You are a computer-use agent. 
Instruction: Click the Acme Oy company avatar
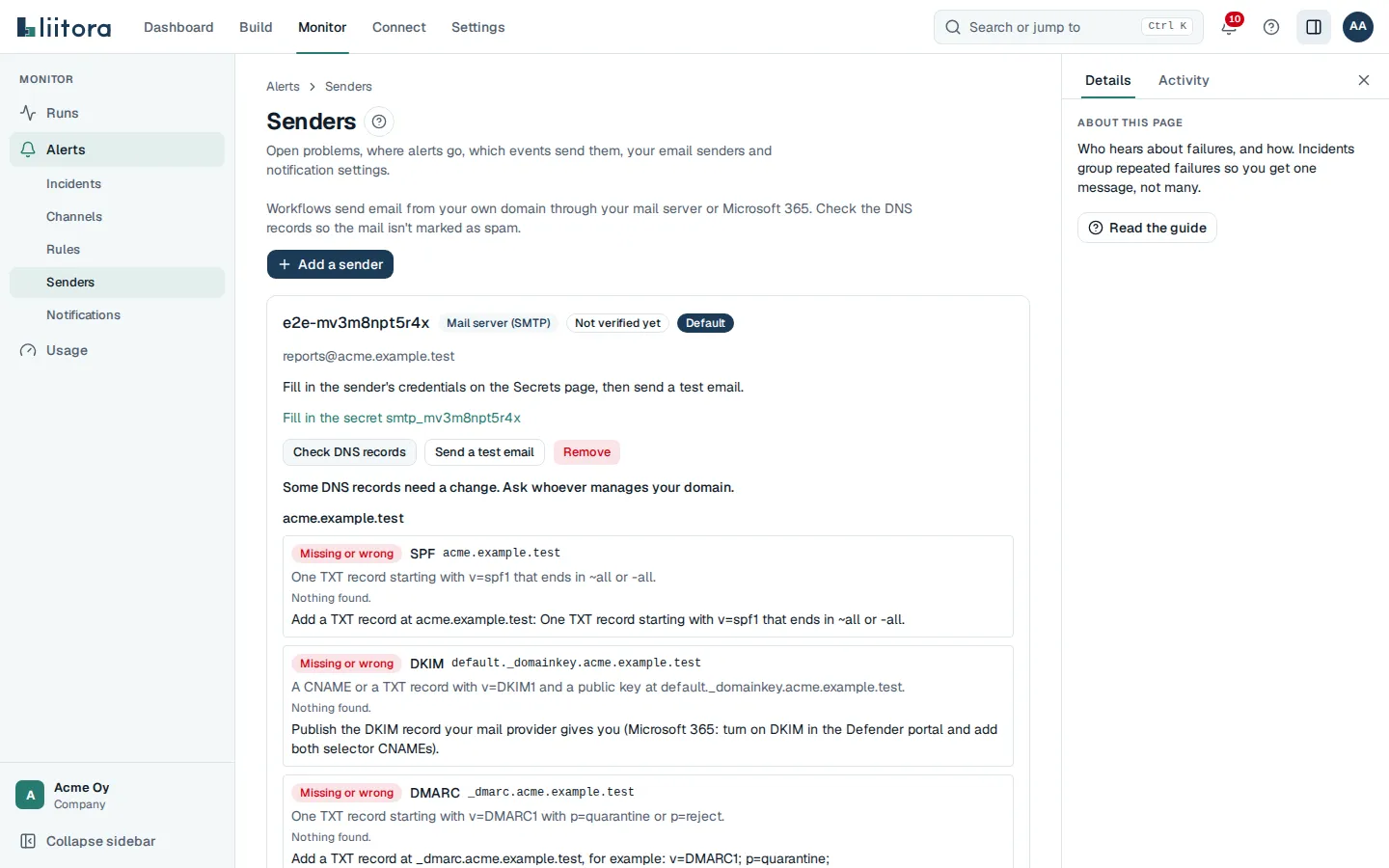pos(30,795)
